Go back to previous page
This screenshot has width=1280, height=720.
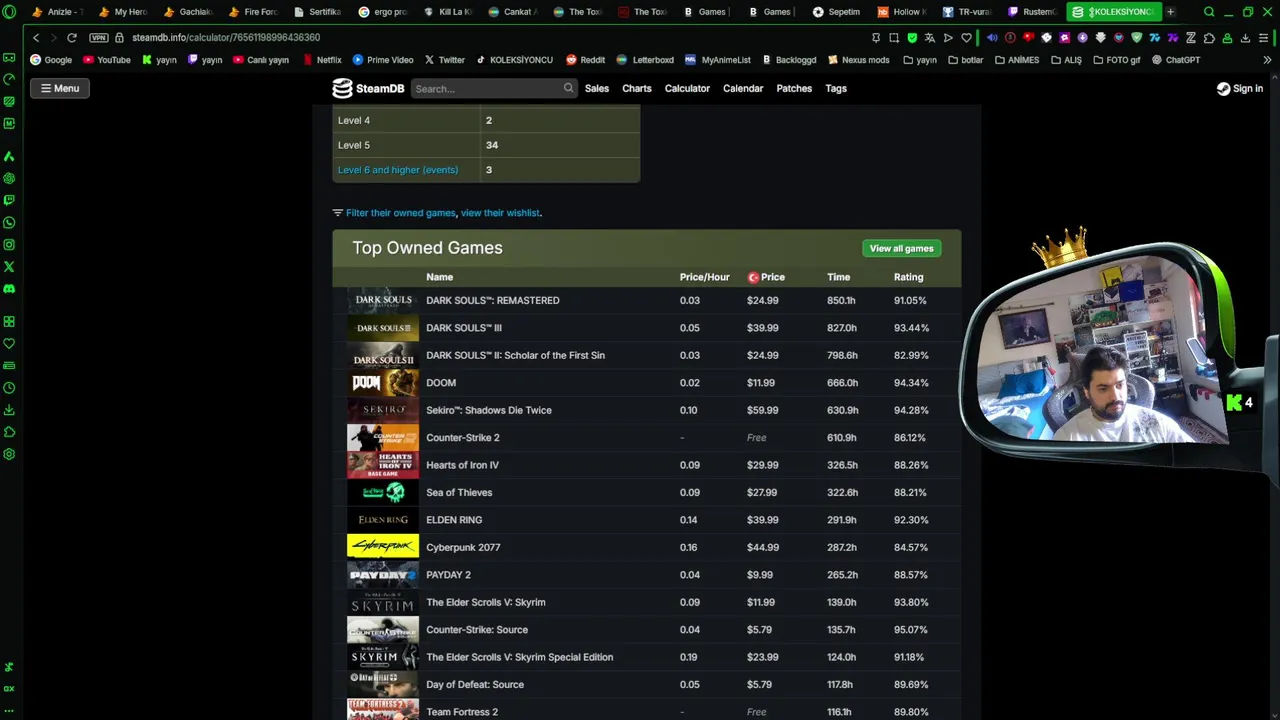click(x=36, y=37)
